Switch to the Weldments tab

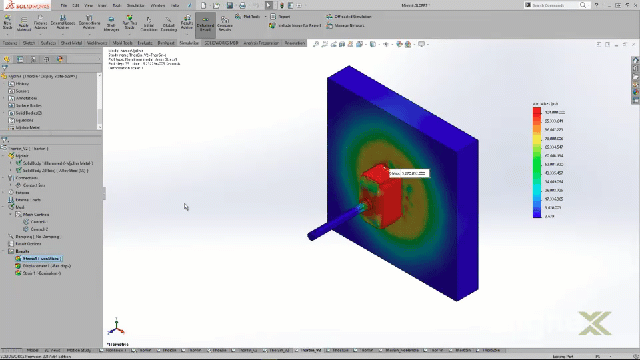click(x=97, y=43)
